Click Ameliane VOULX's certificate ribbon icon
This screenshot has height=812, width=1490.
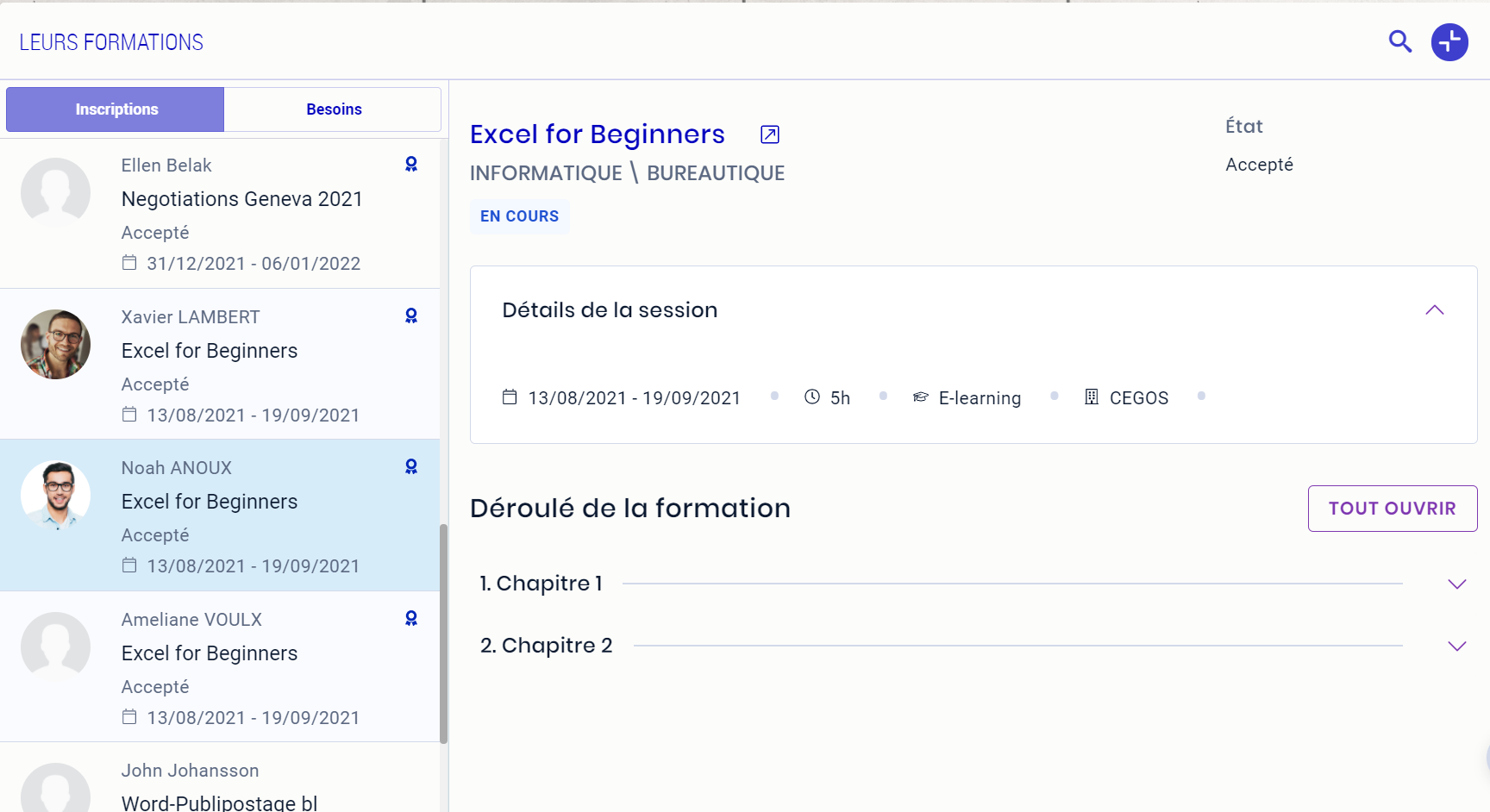pyautogui.click(x=411, y=619)
